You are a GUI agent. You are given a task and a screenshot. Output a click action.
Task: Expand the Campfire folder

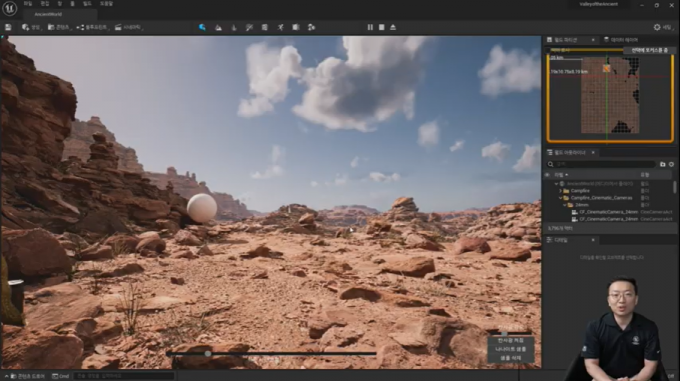[560, 191]
